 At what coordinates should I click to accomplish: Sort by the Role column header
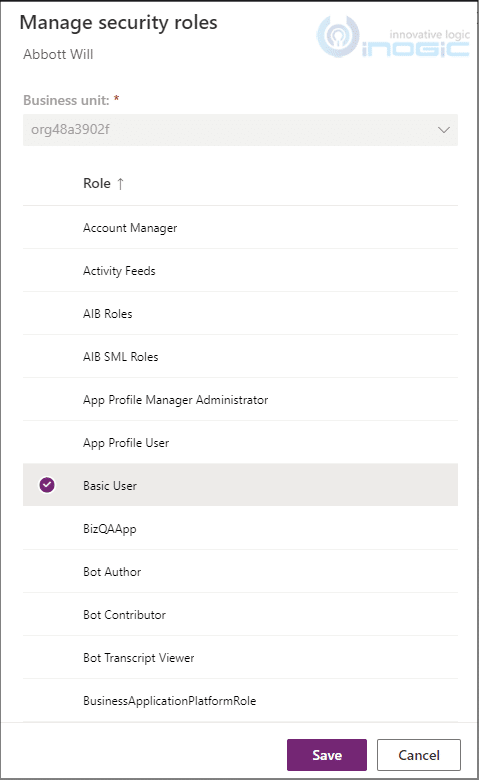(x=97, y=184)
